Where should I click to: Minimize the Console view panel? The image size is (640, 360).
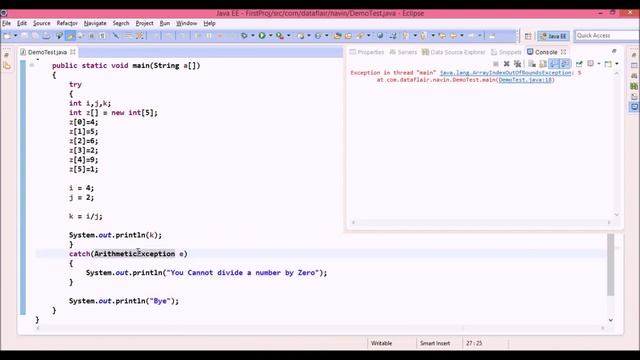(614, 51)
